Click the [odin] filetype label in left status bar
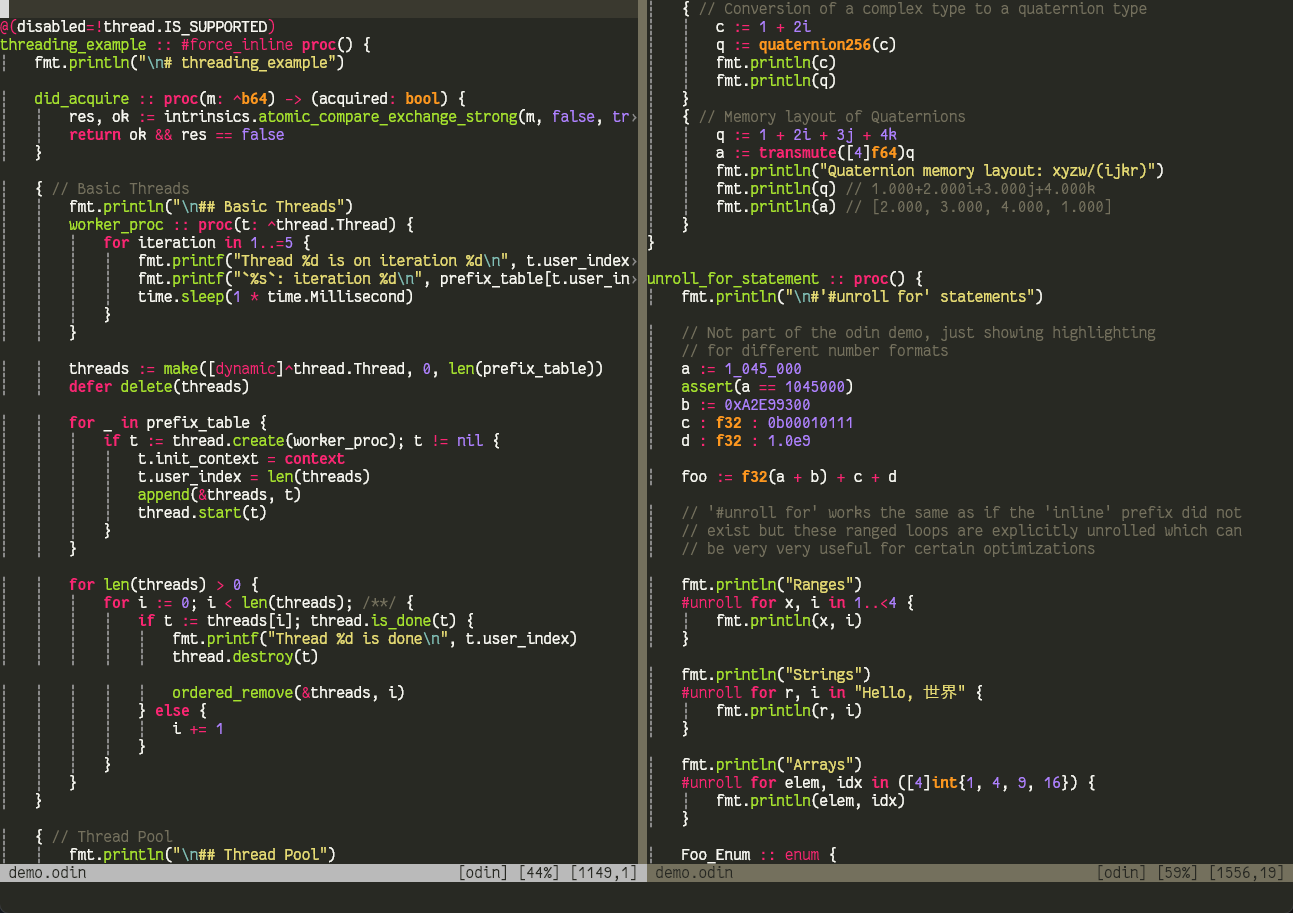Screen dimensions: 1293x913 [x=484, y=872]
